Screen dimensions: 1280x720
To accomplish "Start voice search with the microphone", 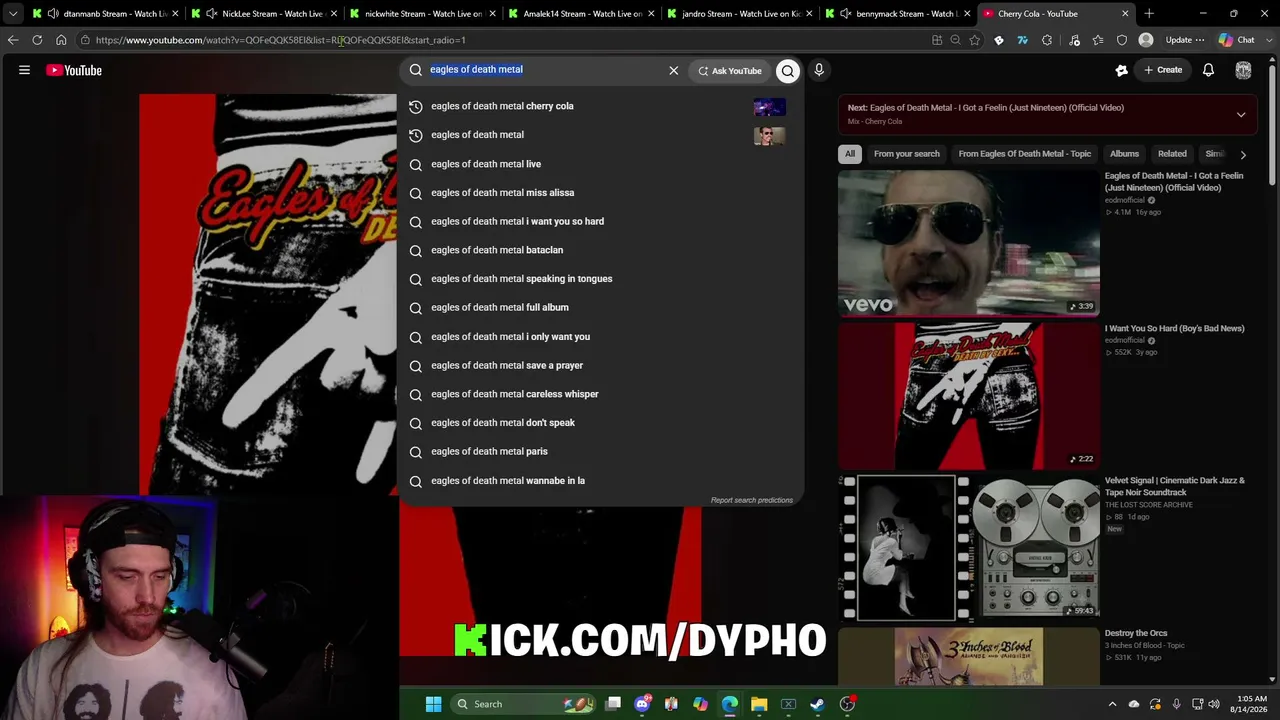I will coord(819,70).
